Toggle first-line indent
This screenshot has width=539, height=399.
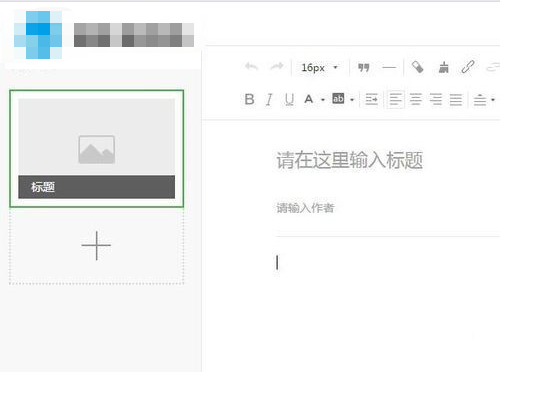[372, 100]
